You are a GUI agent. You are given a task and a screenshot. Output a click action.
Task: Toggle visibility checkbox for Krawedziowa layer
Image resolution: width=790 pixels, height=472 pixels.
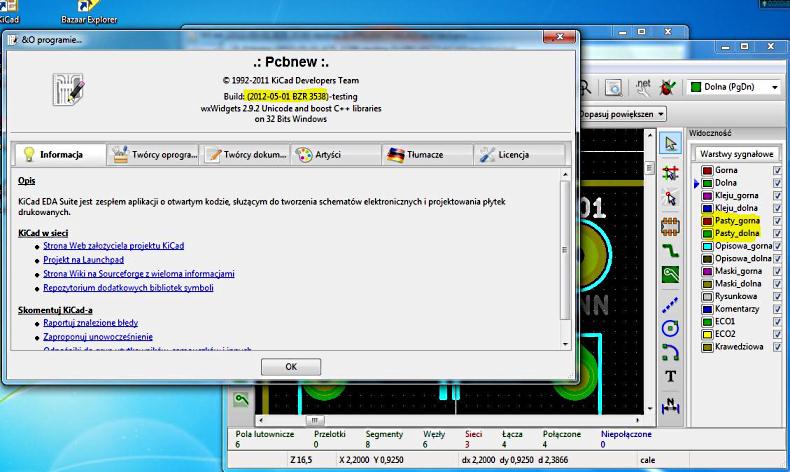pos(777,347)
